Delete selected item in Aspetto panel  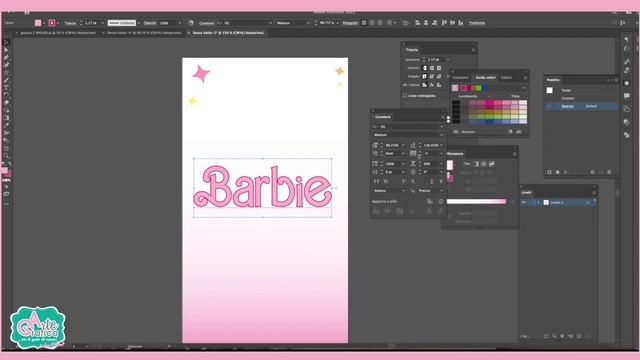coord(609,172)
